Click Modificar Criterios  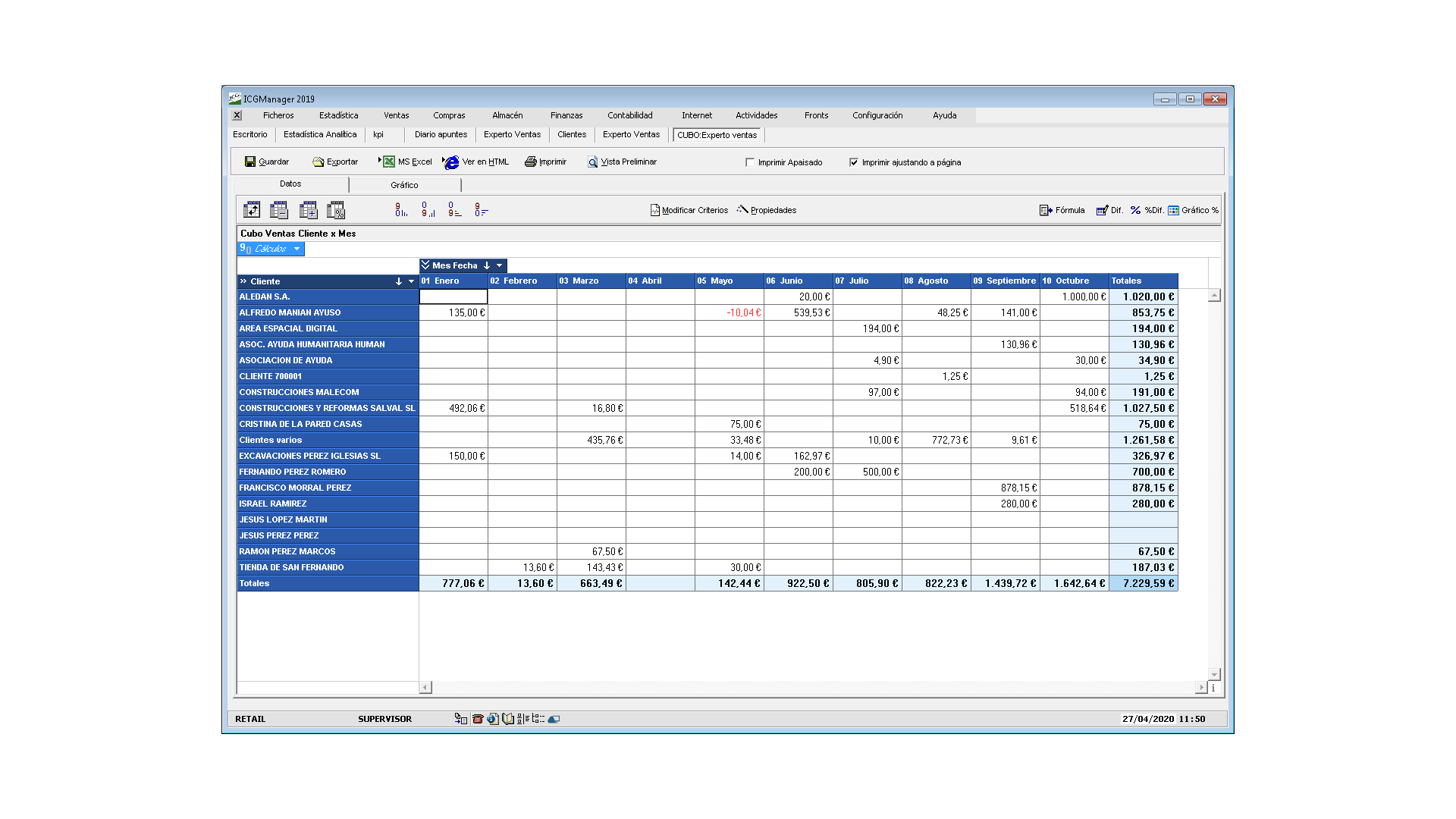click(x=689, y=210)
